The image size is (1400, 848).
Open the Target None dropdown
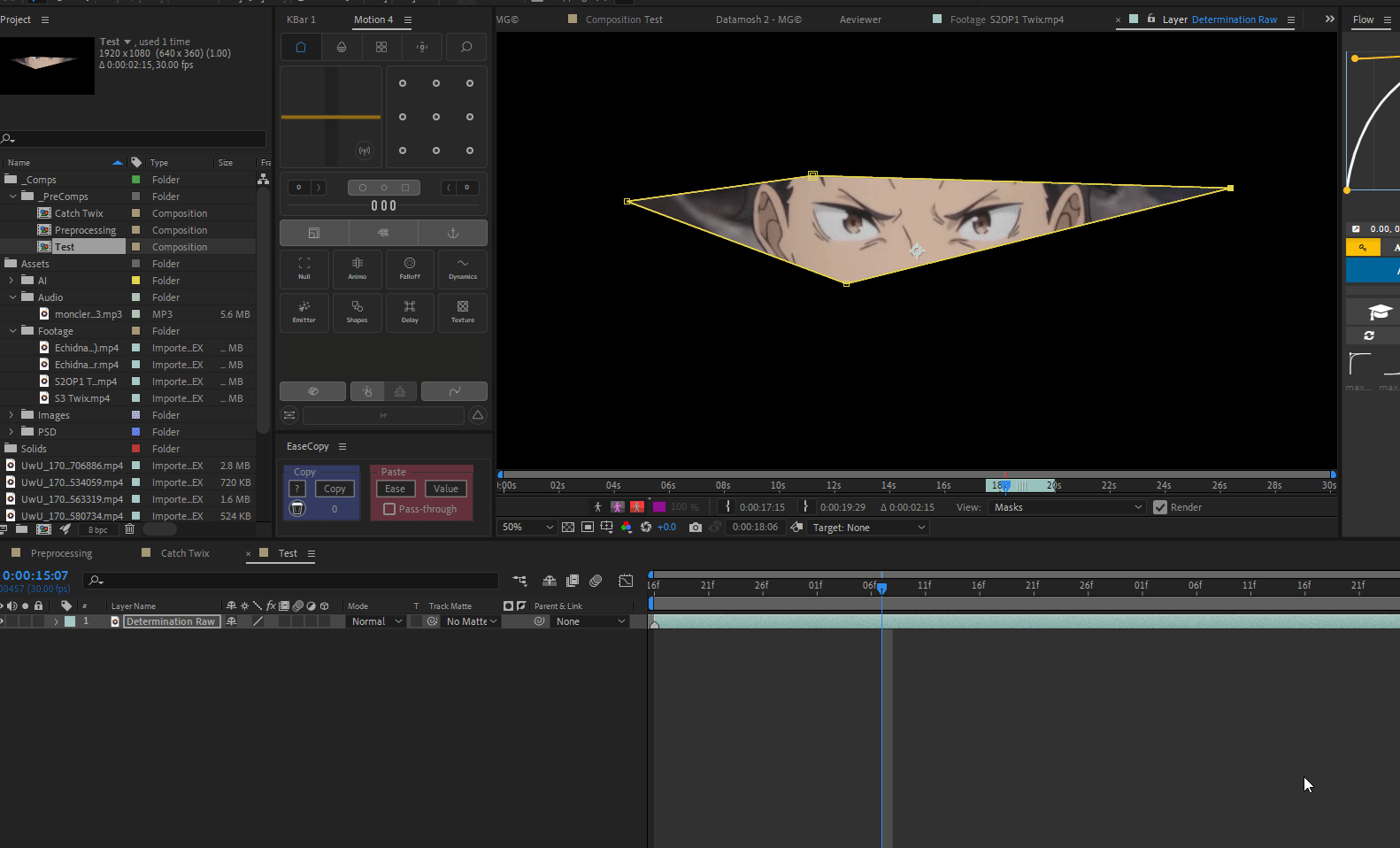click(x=869, y=528)
